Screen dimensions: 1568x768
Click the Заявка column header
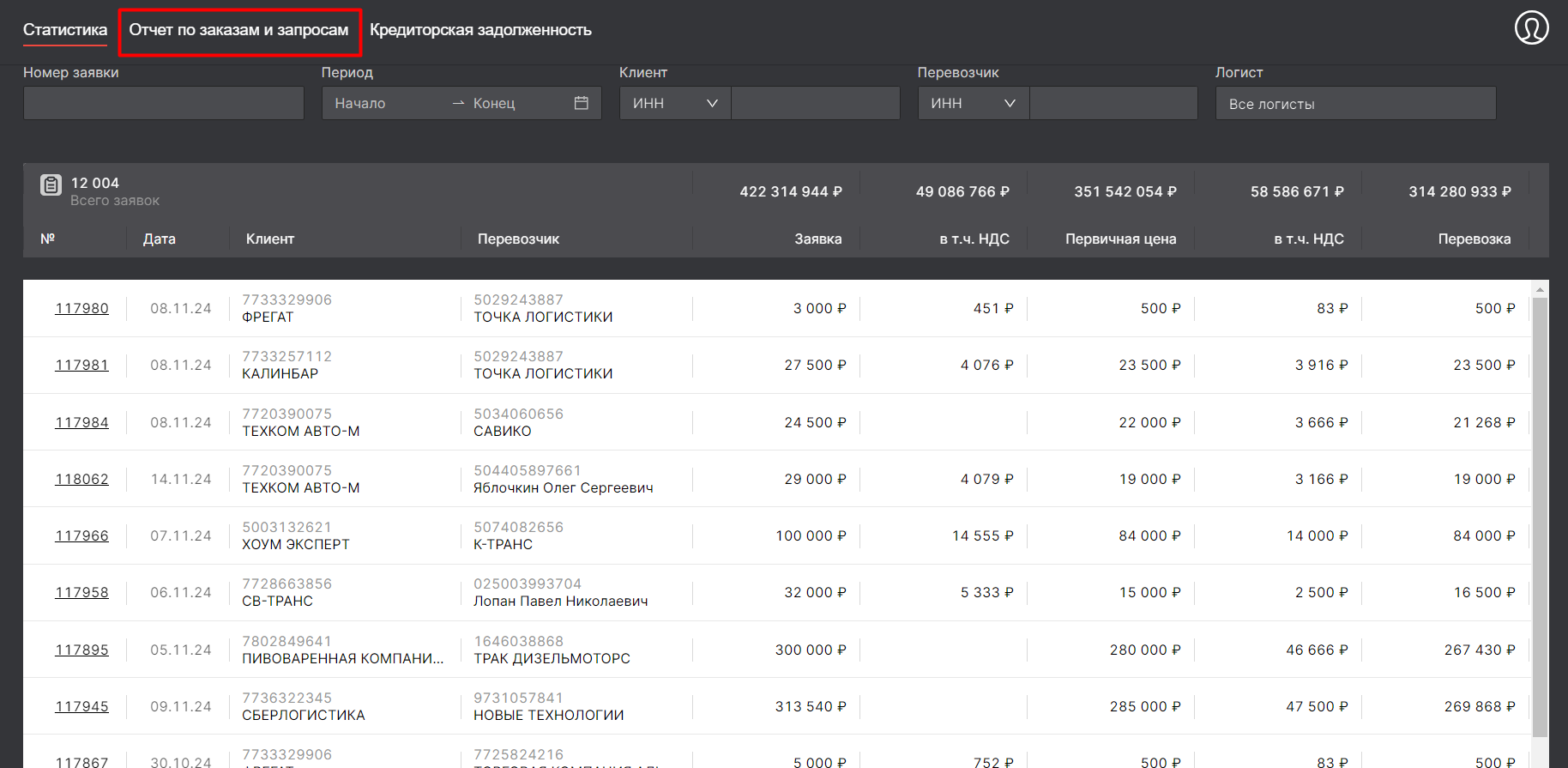coord(818,239)
